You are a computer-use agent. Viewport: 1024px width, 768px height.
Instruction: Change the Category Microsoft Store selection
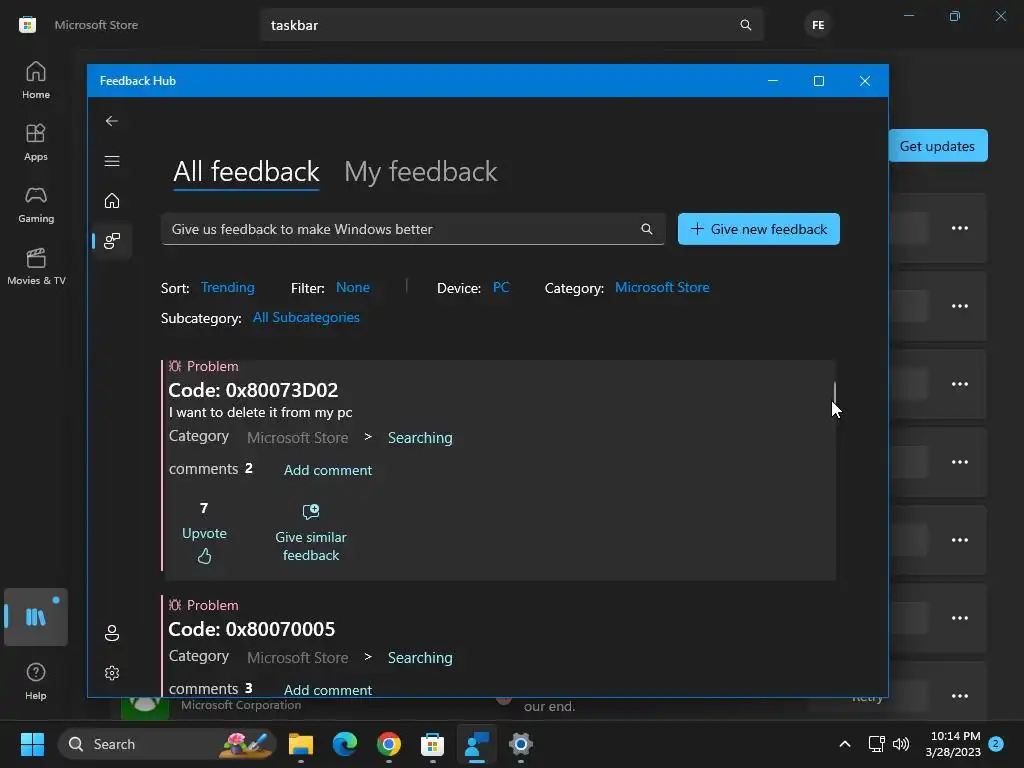click(x=662, y=287)
